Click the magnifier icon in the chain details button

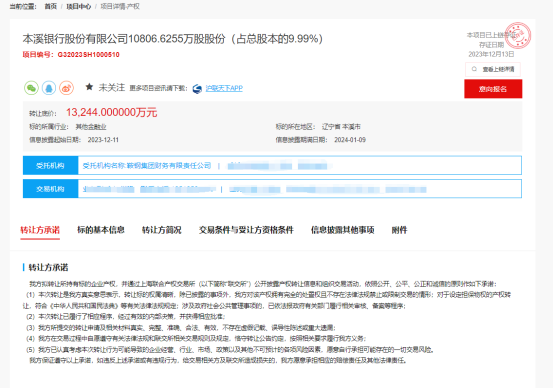[474, 69]
